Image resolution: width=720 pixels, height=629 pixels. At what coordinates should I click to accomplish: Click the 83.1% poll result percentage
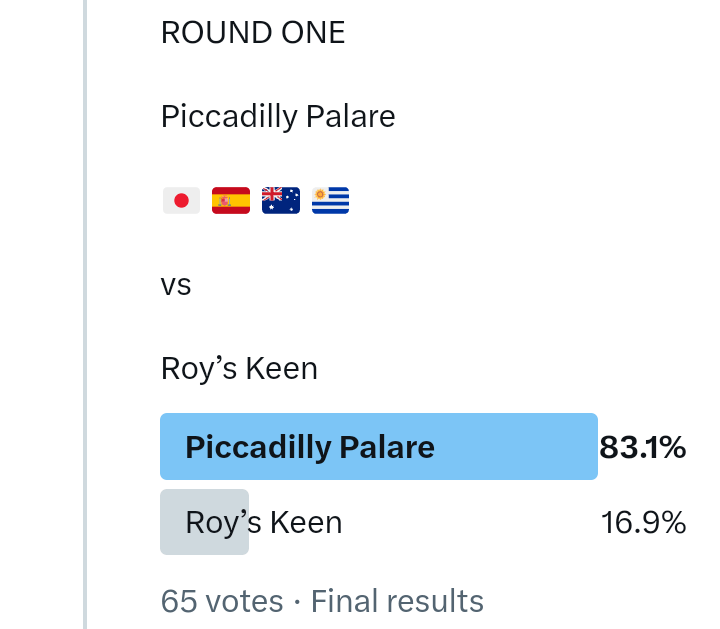pos(642,447)
